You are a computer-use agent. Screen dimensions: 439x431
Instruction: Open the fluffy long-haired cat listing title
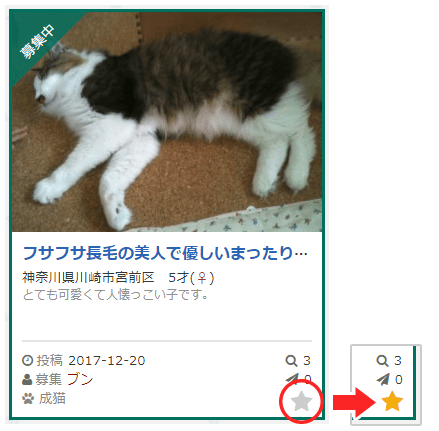[165, 253]
